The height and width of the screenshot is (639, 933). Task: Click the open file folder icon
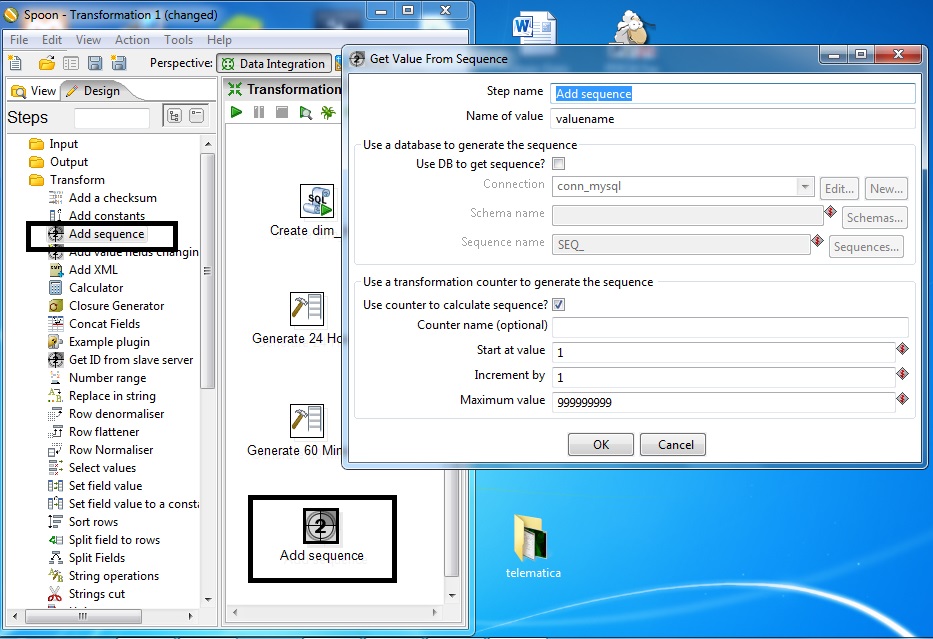47,62
